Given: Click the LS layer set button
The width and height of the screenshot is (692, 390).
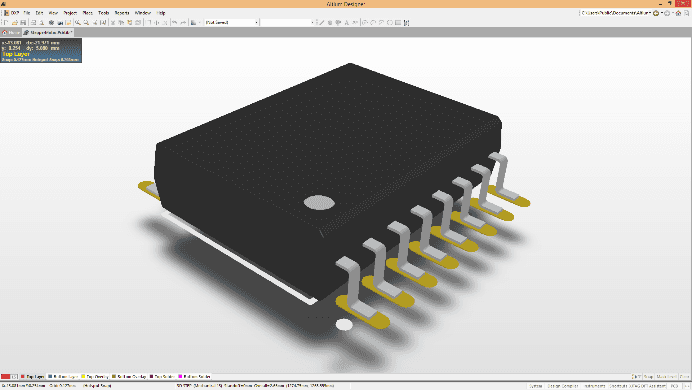Looking at the screenshot, I should [15, 376].
